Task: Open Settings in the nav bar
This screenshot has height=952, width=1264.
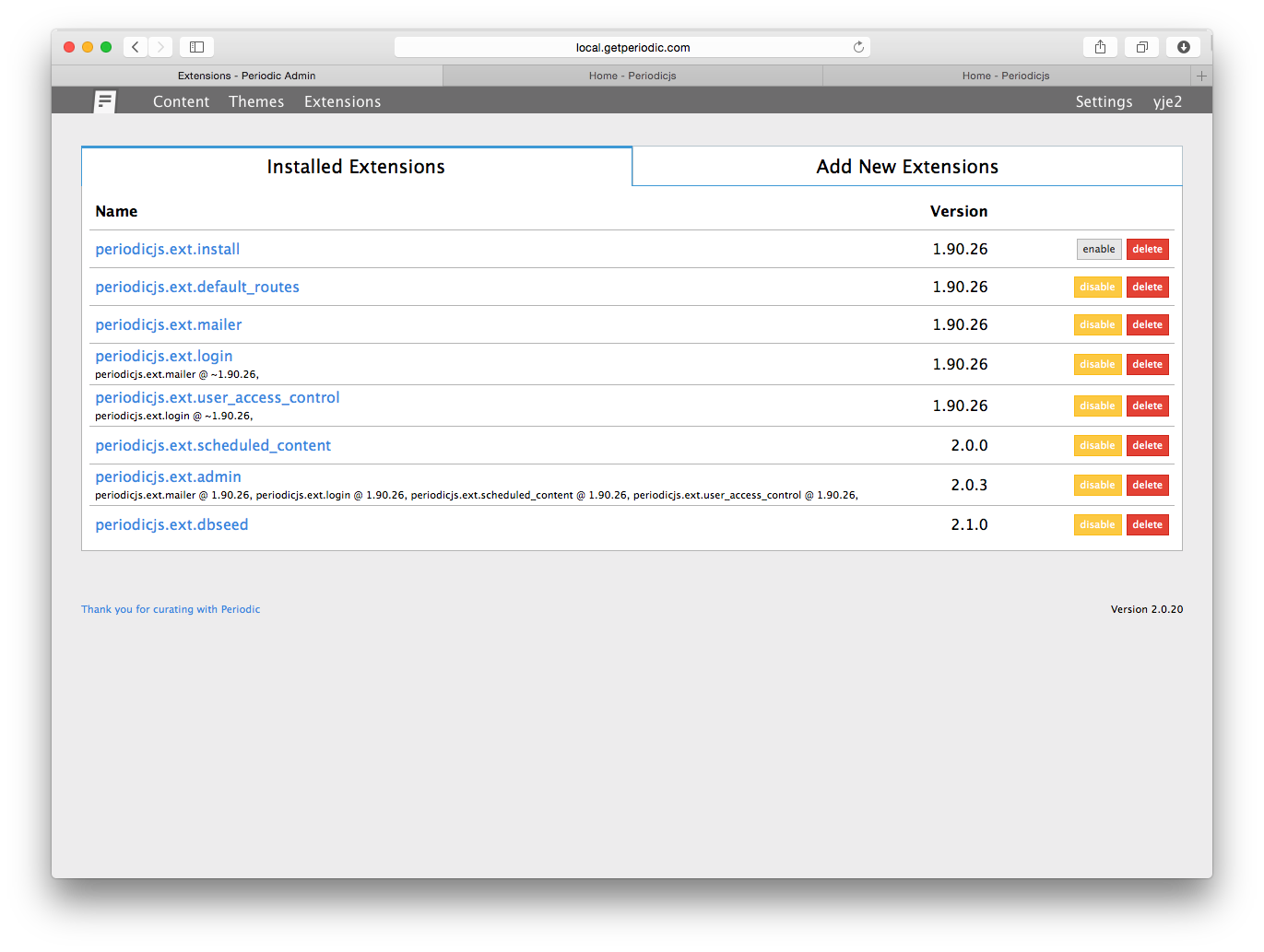Action: 1104,101
